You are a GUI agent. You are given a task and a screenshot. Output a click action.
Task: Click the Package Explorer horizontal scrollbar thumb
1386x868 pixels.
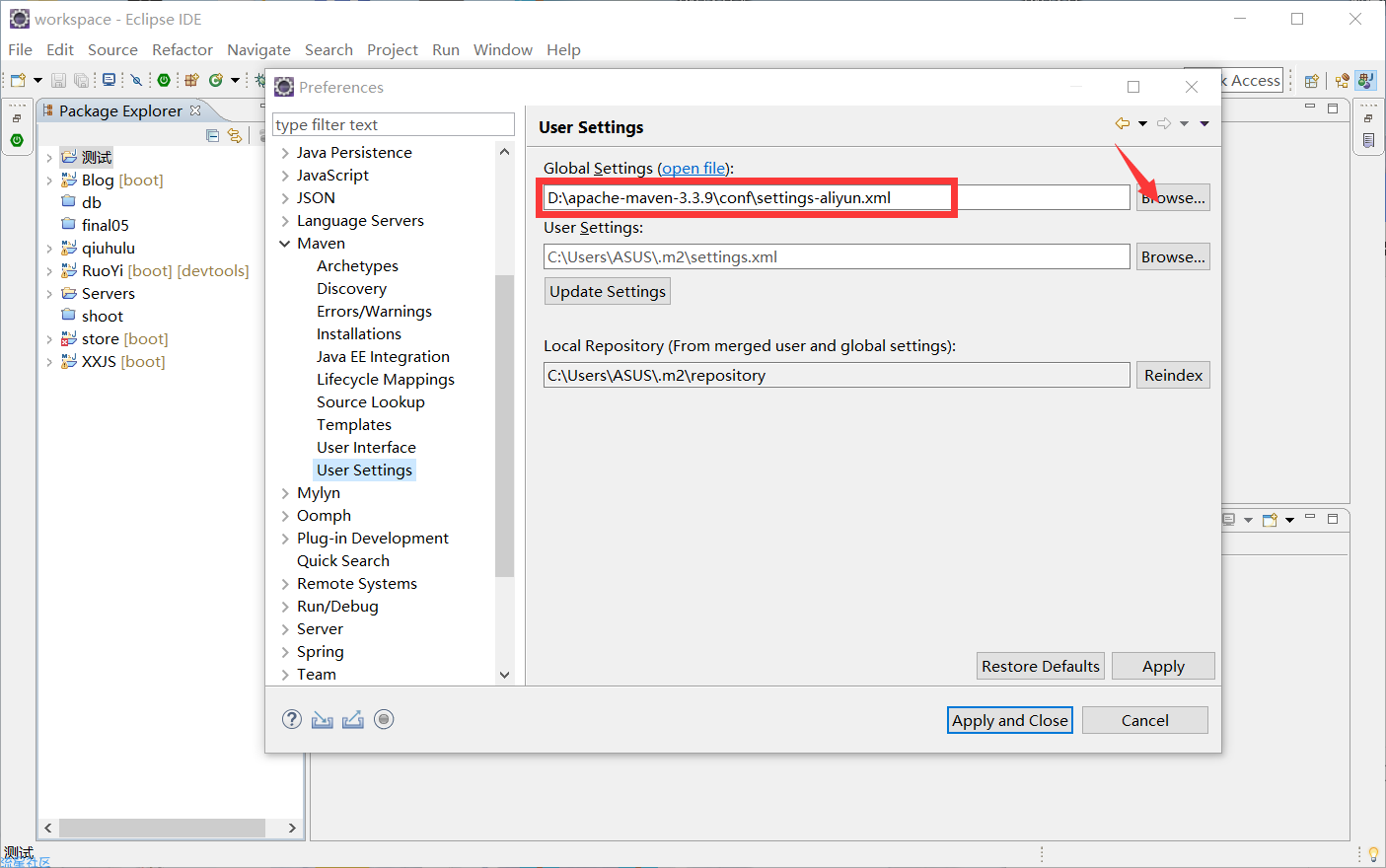click(x=162, y=828)
